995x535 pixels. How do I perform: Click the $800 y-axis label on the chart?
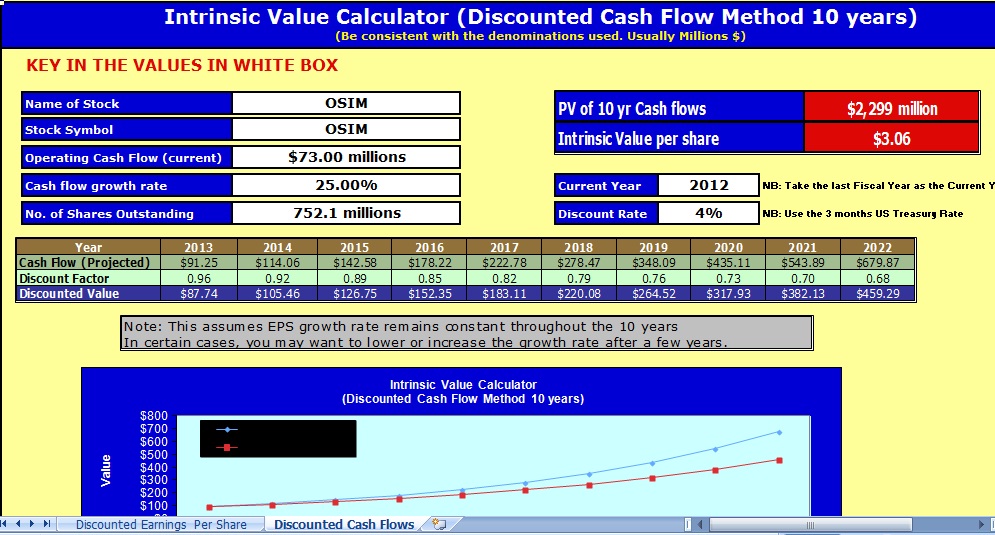click(154, 416)
